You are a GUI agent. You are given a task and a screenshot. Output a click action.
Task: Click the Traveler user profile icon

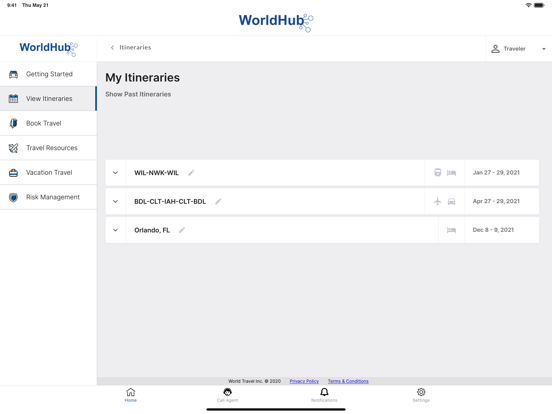point(495,49)
